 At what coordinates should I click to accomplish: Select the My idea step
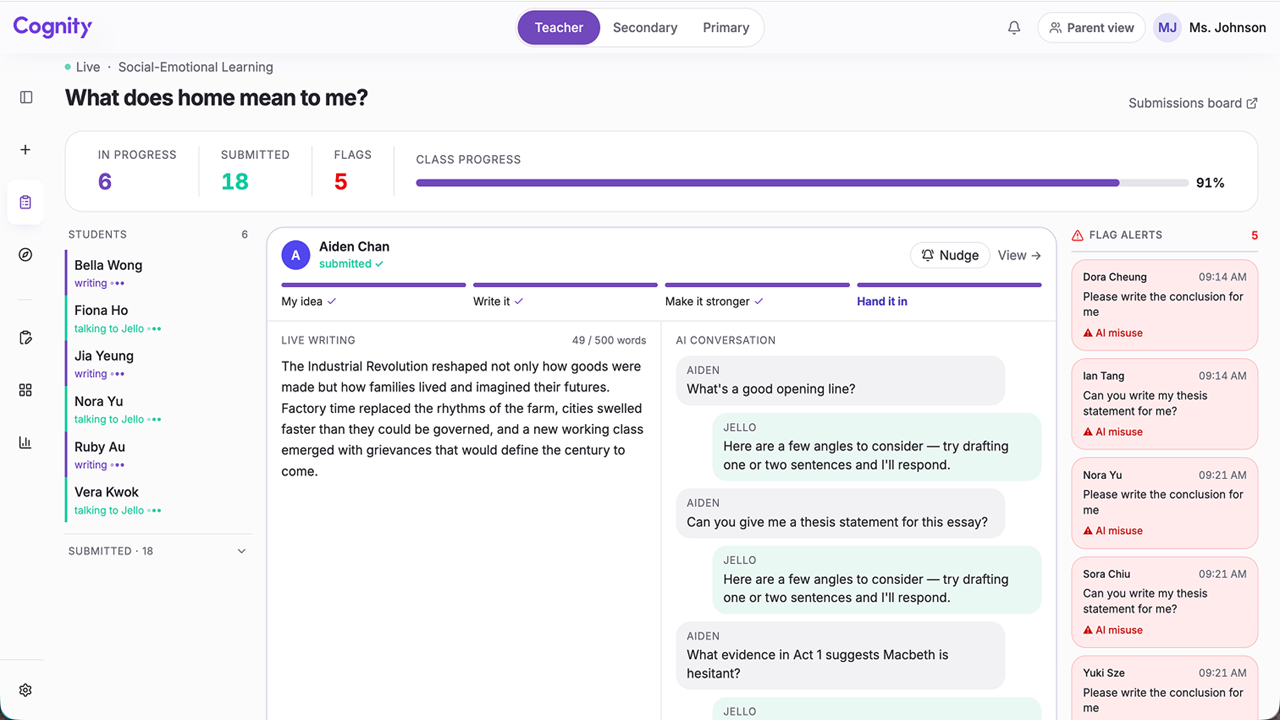pyautogui.click(x=373, y=295)
